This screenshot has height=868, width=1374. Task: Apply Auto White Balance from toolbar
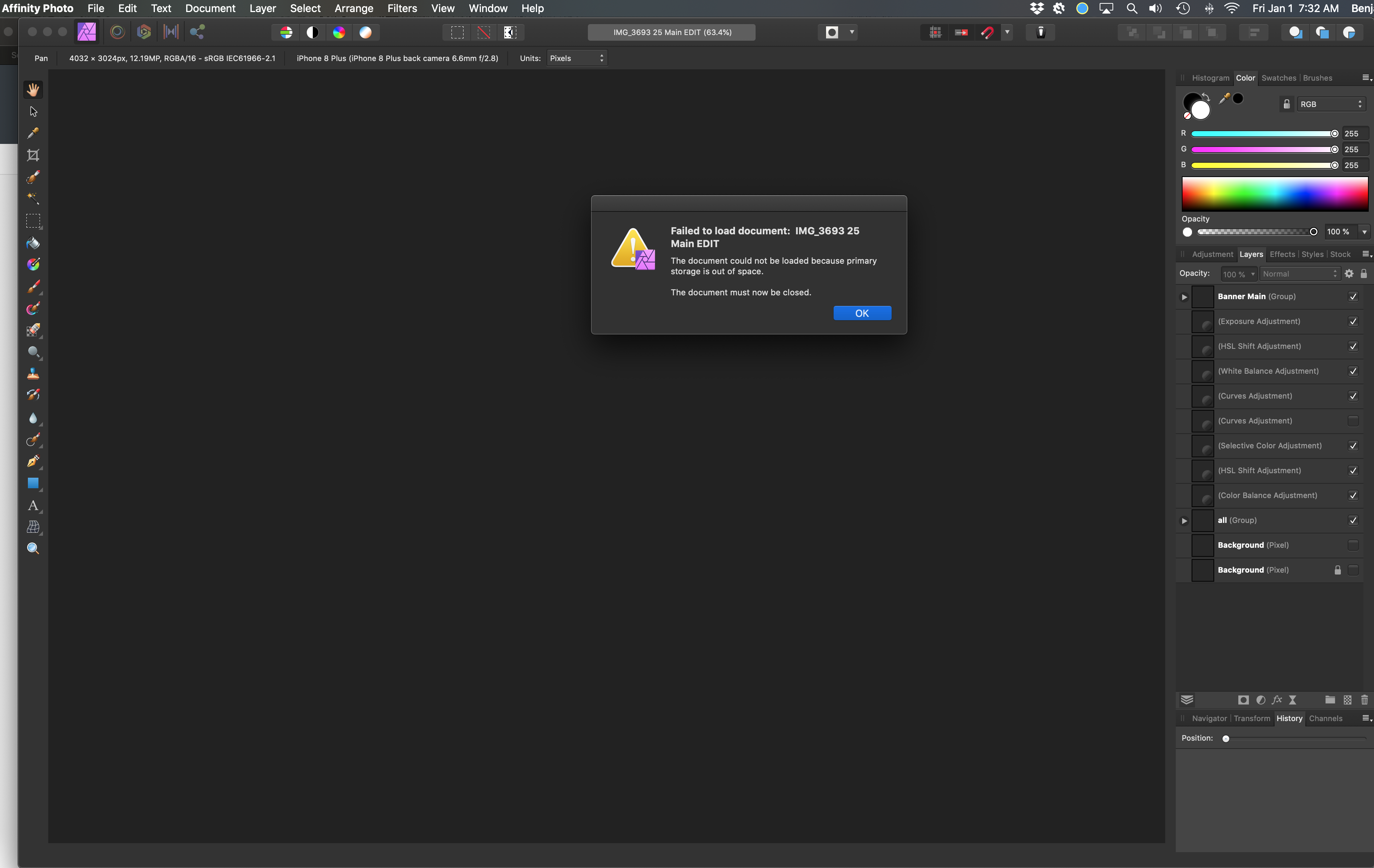[x=366, y=32]
